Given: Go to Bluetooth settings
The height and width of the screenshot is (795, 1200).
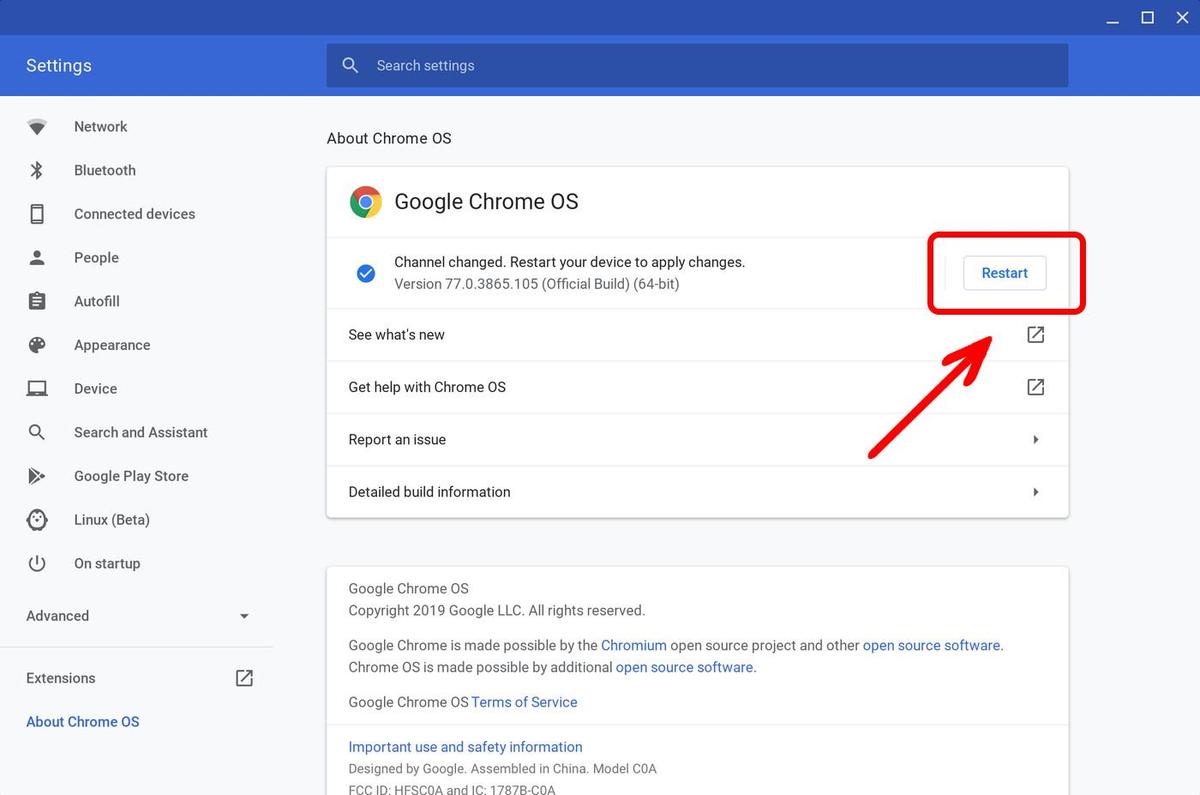Looking at the screenshot, I should tap(105, 170).
